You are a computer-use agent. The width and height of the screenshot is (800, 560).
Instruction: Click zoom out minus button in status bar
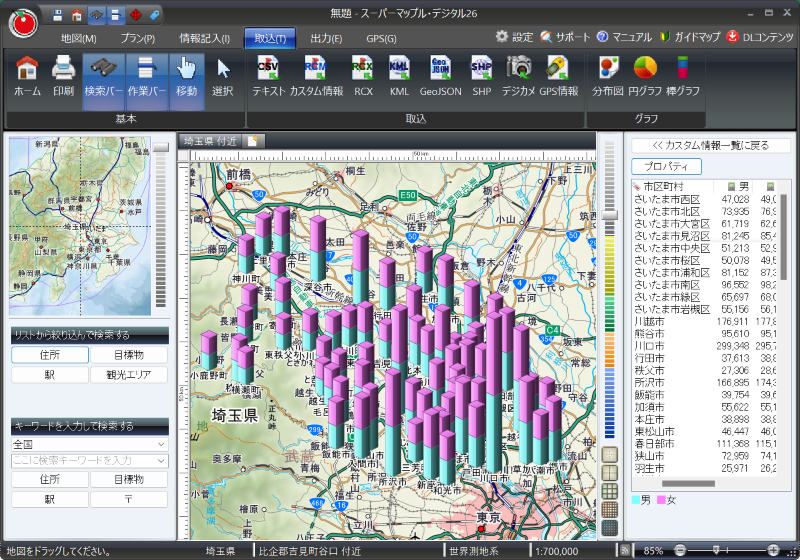click(680, 550)
